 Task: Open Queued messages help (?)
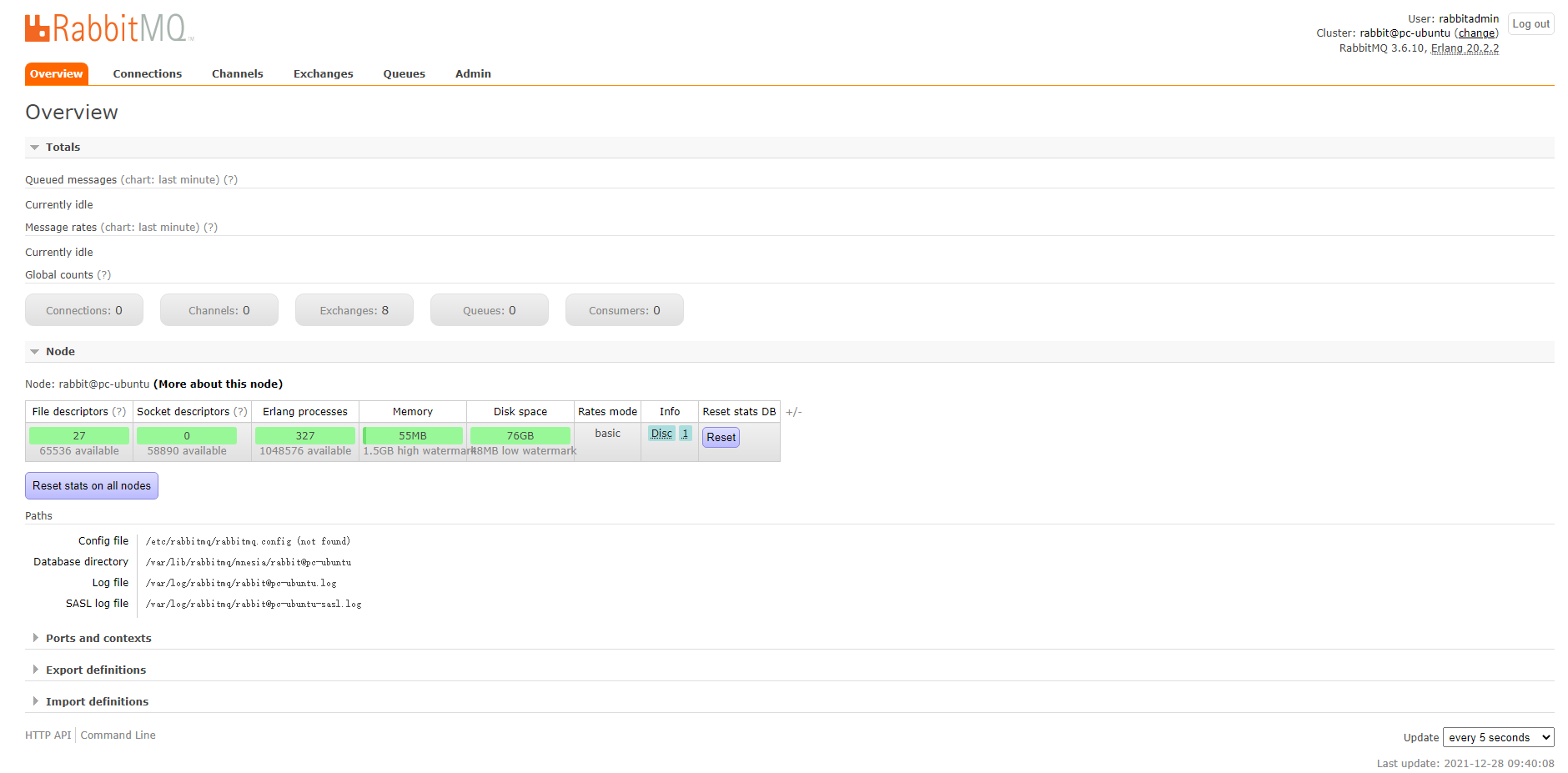pos(230,180)
